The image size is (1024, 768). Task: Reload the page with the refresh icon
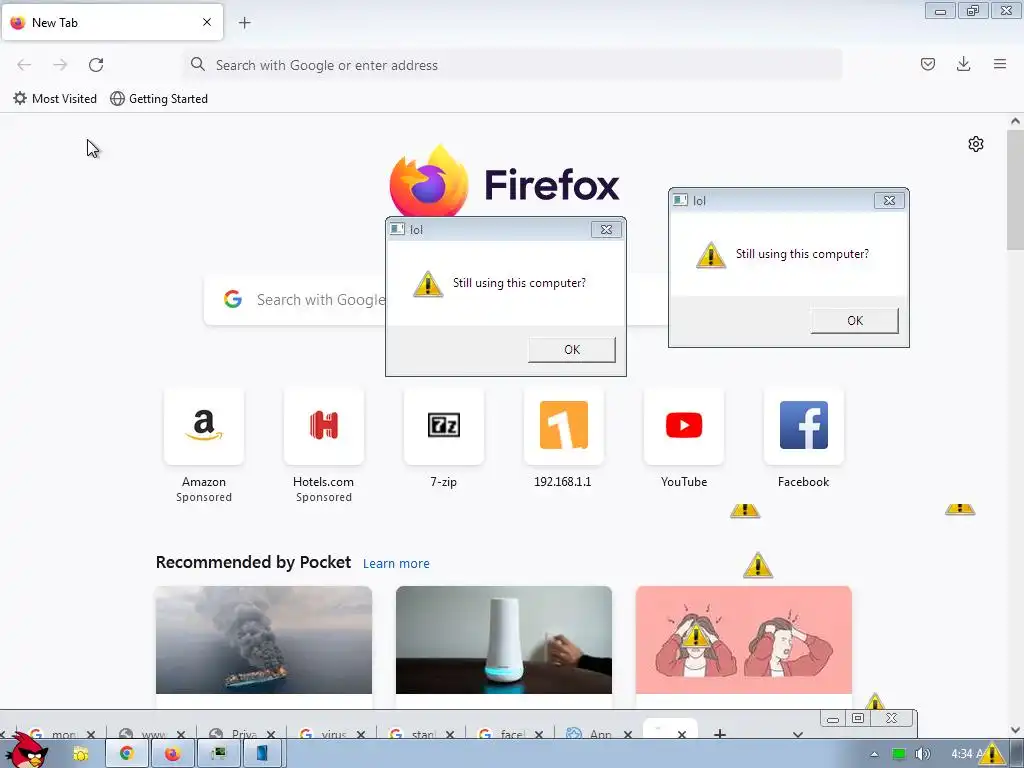pos(96,65)
